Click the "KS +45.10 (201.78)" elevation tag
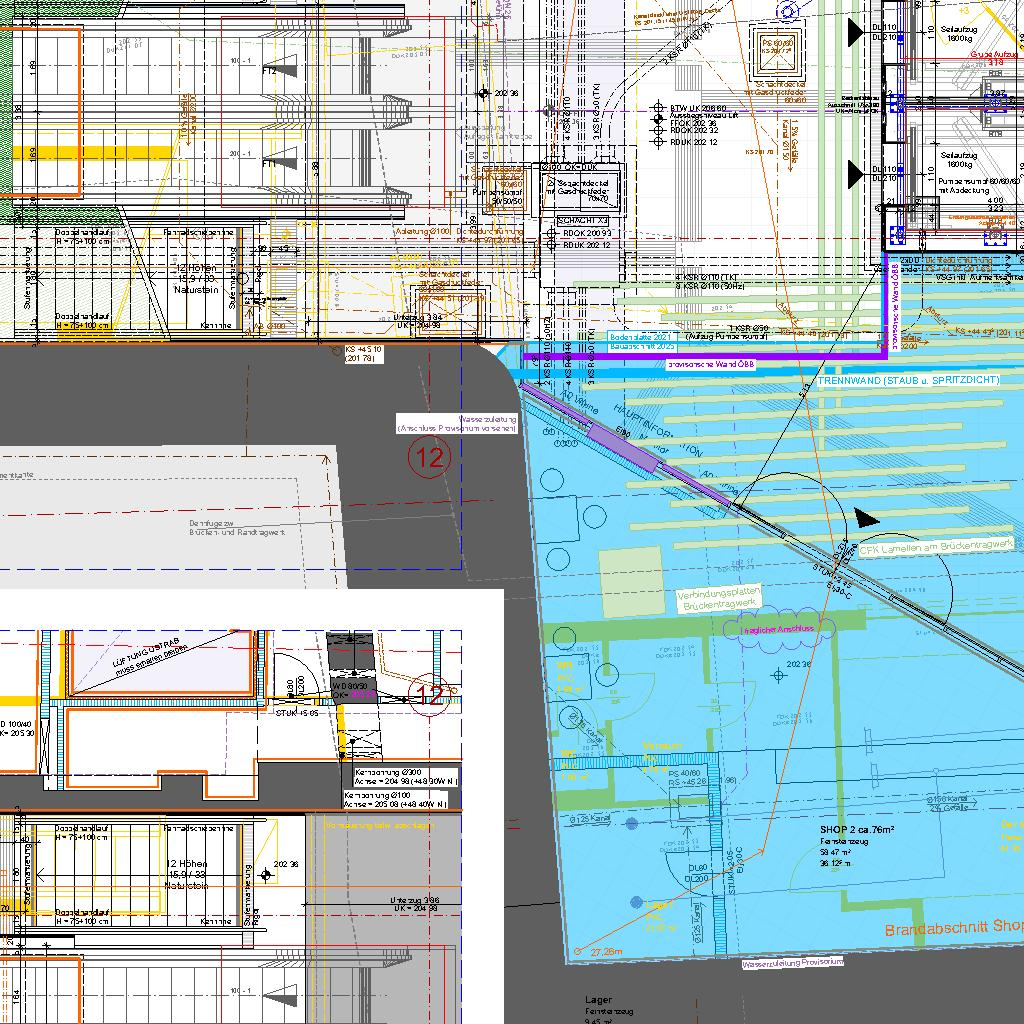The height and width of the screenshot is (1024, 1024). pyautogui.click(x=364, y=354)
